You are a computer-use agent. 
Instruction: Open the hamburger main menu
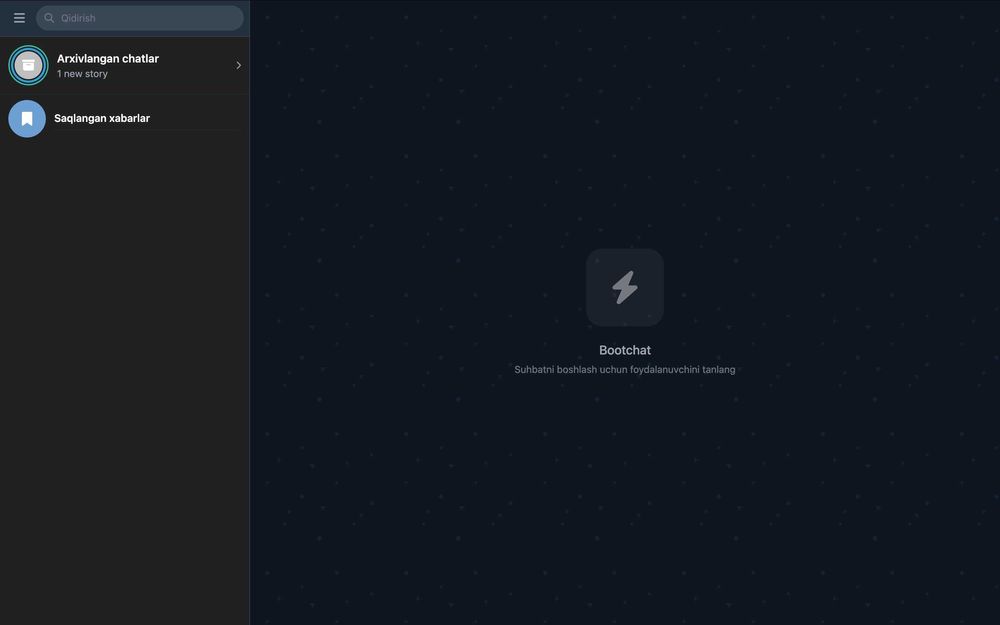19,18
